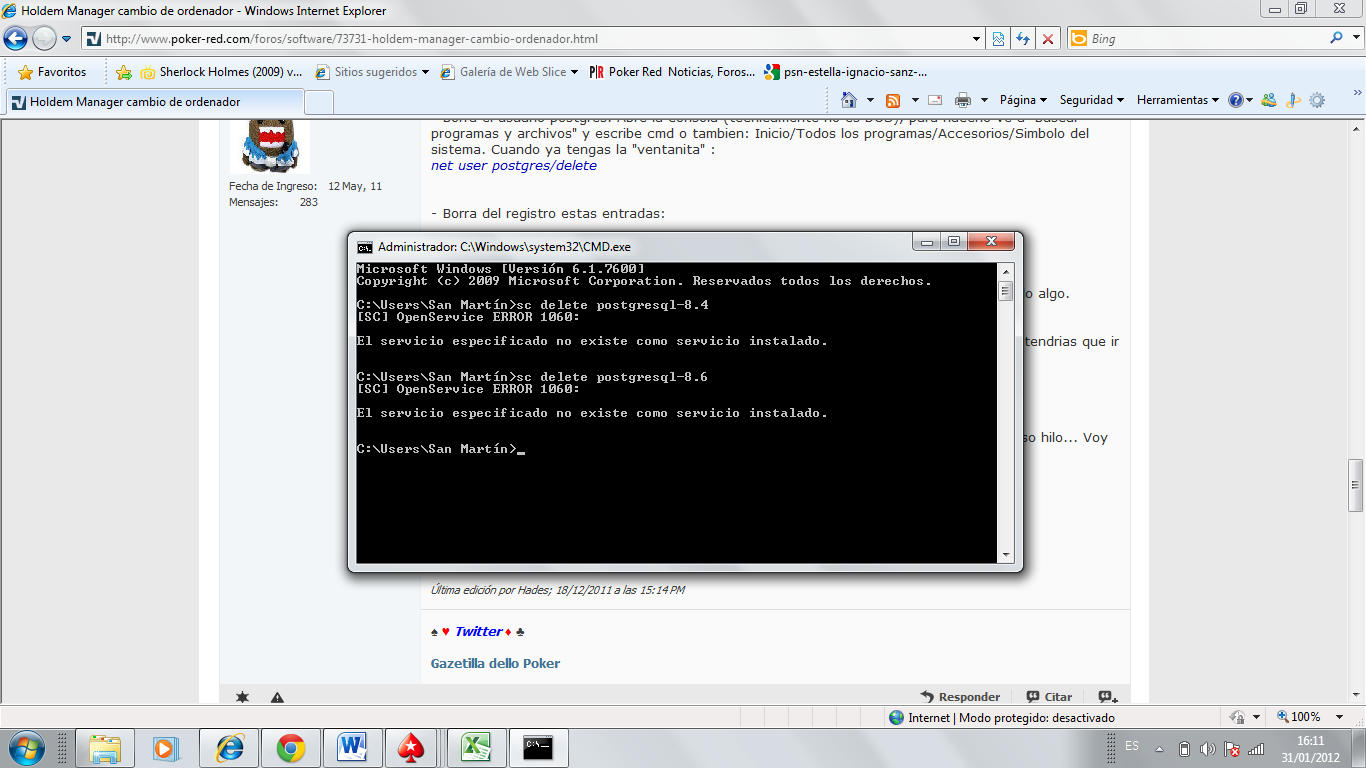
Task: Print the page with printer icon
Action: coord(963,100)
